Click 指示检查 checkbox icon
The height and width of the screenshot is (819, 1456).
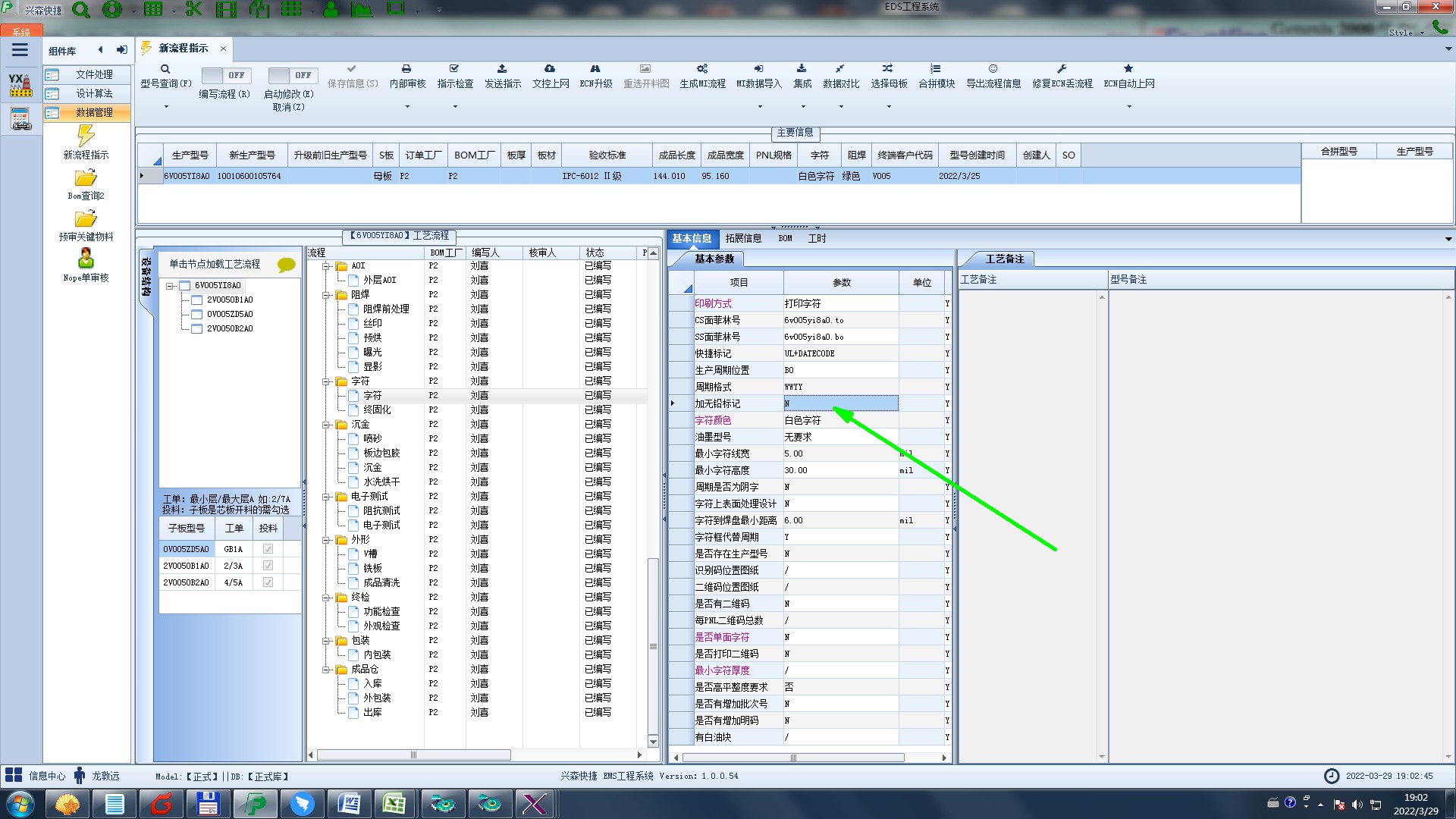(454, 69)
